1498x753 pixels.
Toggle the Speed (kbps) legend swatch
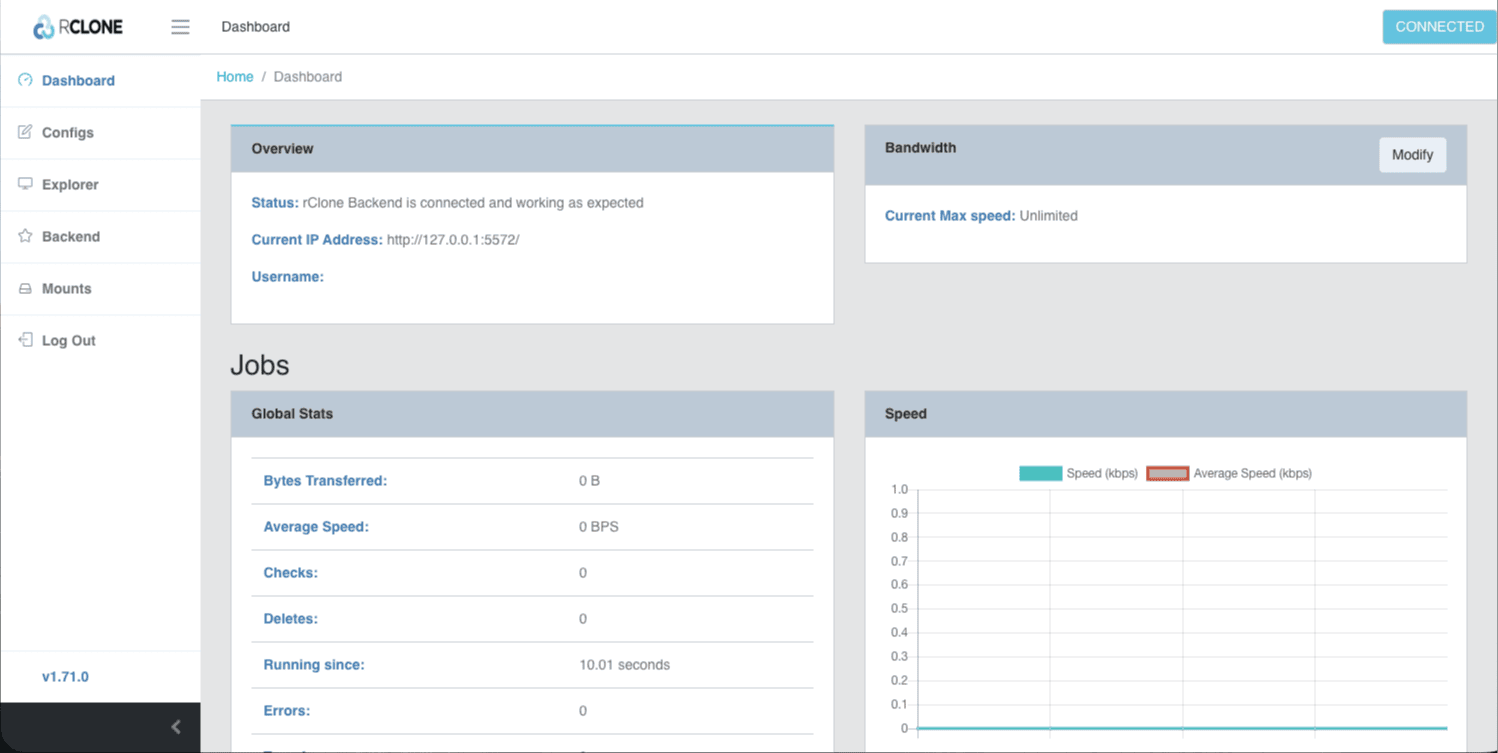click(1040, 473)
